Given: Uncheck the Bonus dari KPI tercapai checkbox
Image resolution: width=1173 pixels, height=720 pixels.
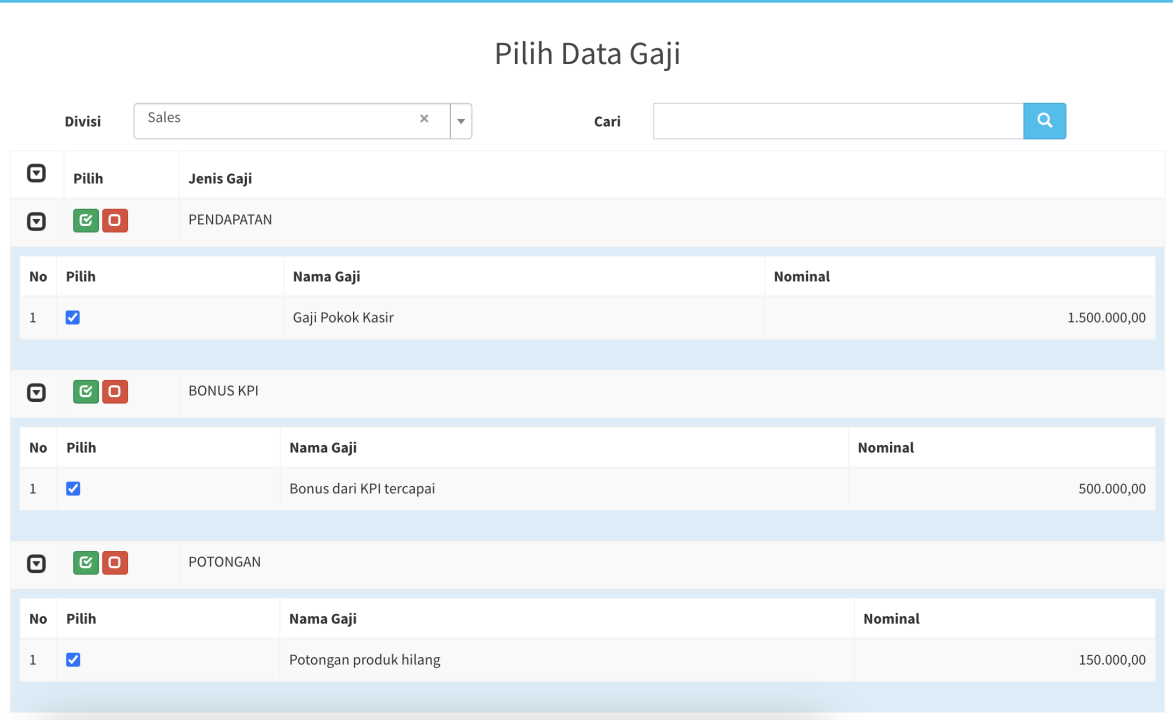Looking at the screenshot, I should pos(73,489).
